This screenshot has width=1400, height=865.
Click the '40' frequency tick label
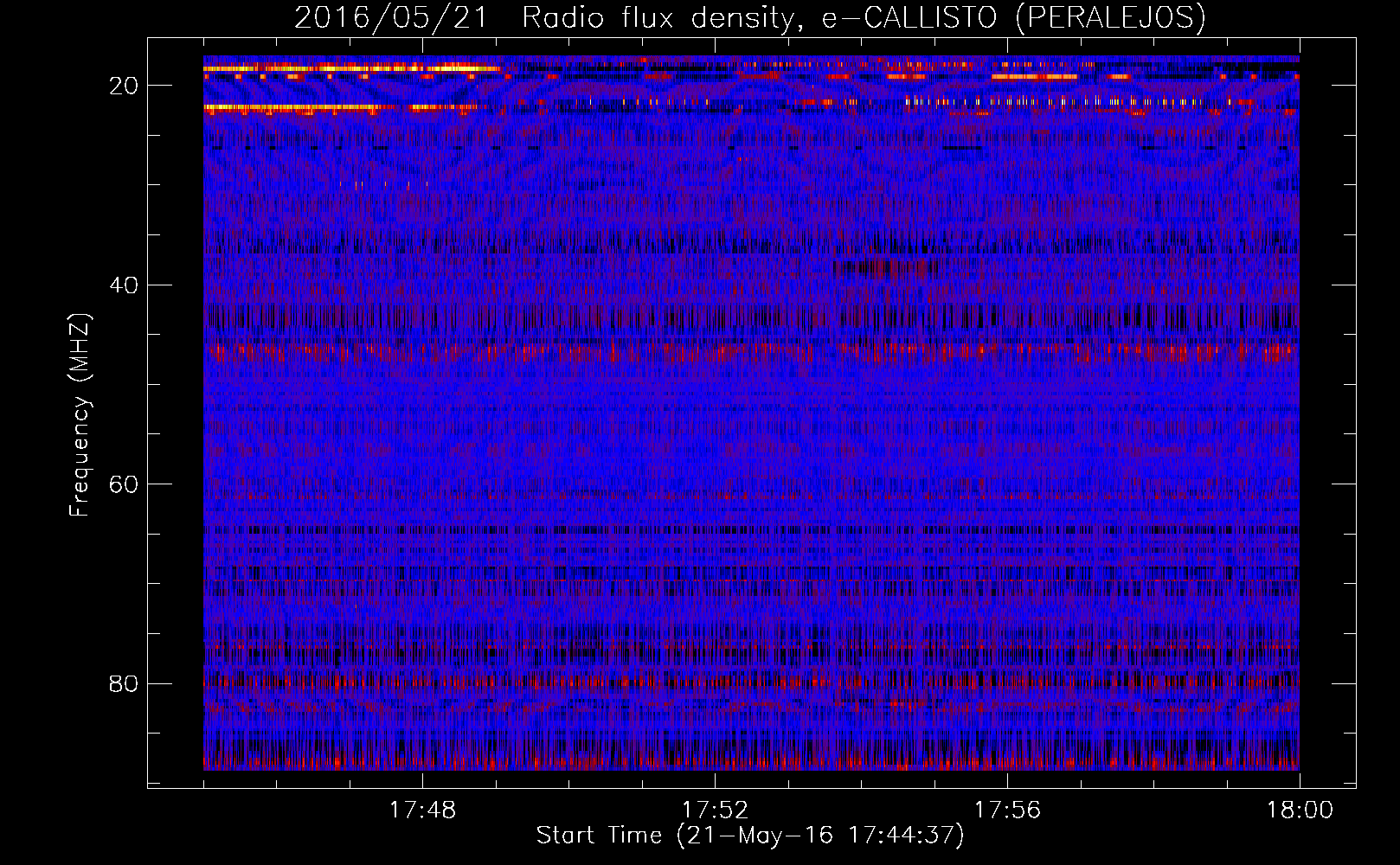pyautogui.click(x=125, y=285)
